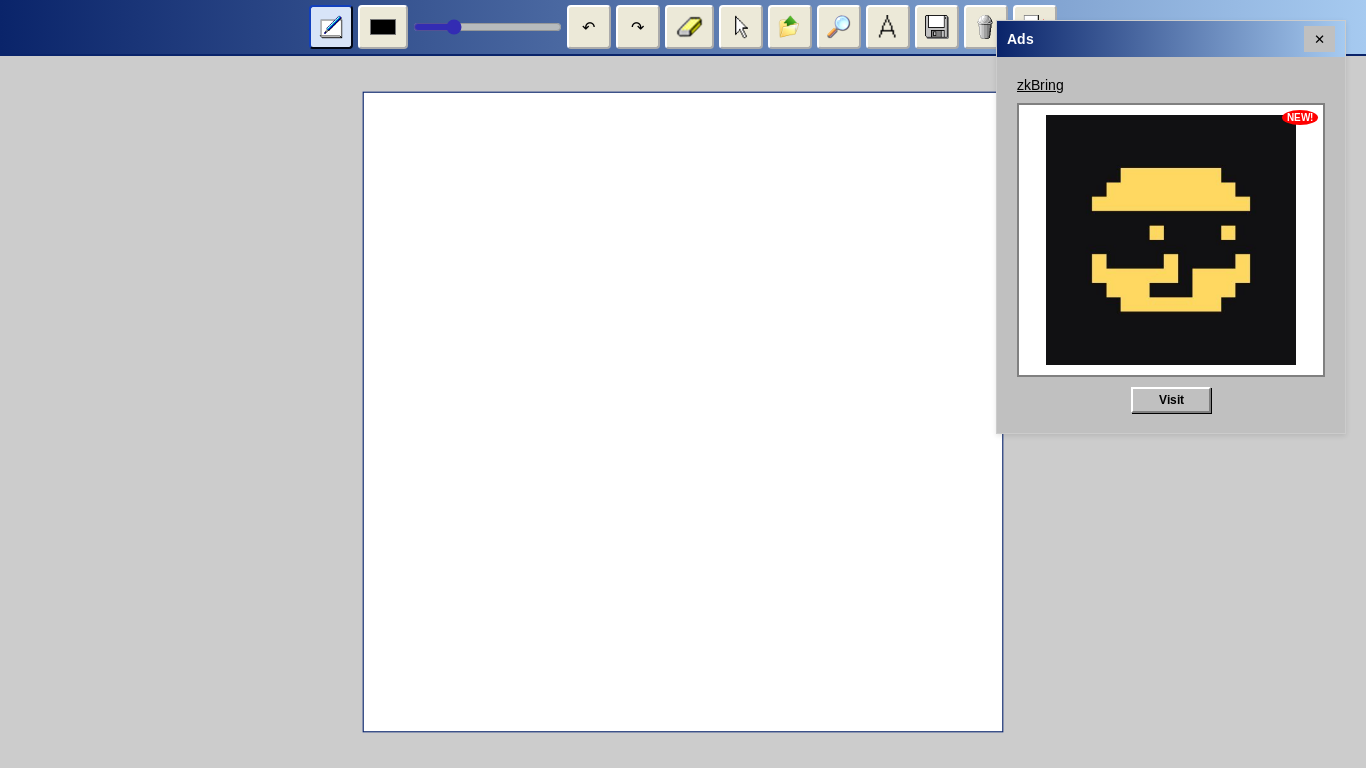Choose the pointer selection tool
This screenshot has height=768, width=1366.
[x=741, y=27]
